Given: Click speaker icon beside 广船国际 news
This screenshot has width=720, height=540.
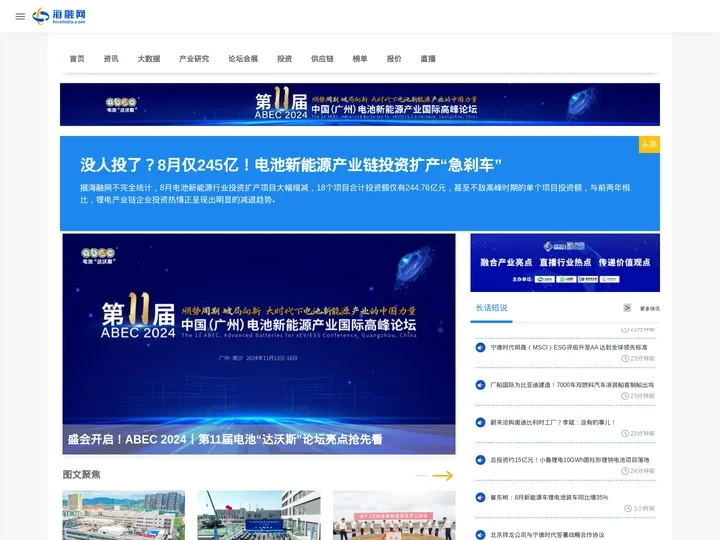Looking at the screenshot, I should tap(480, 385).
